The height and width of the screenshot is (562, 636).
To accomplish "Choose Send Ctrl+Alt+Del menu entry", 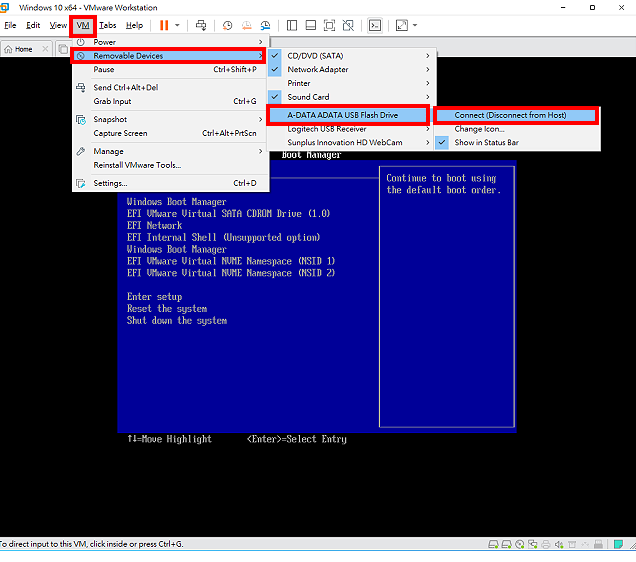I will [x=170, y=87].
